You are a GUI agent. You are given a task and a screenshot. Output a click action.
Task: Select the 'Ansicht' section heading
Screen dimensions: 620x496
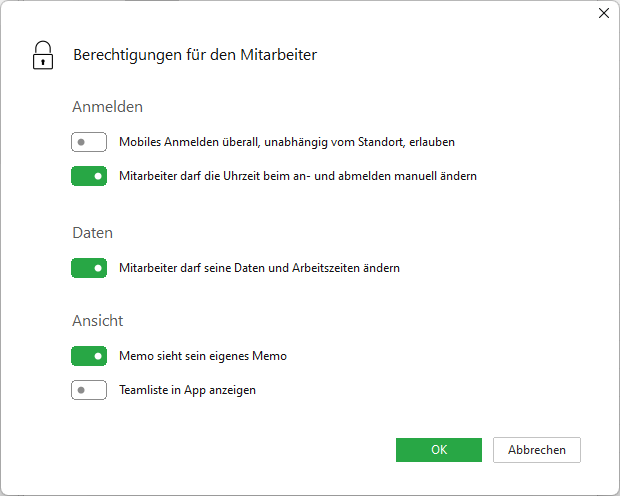click(x=98, y=321)
